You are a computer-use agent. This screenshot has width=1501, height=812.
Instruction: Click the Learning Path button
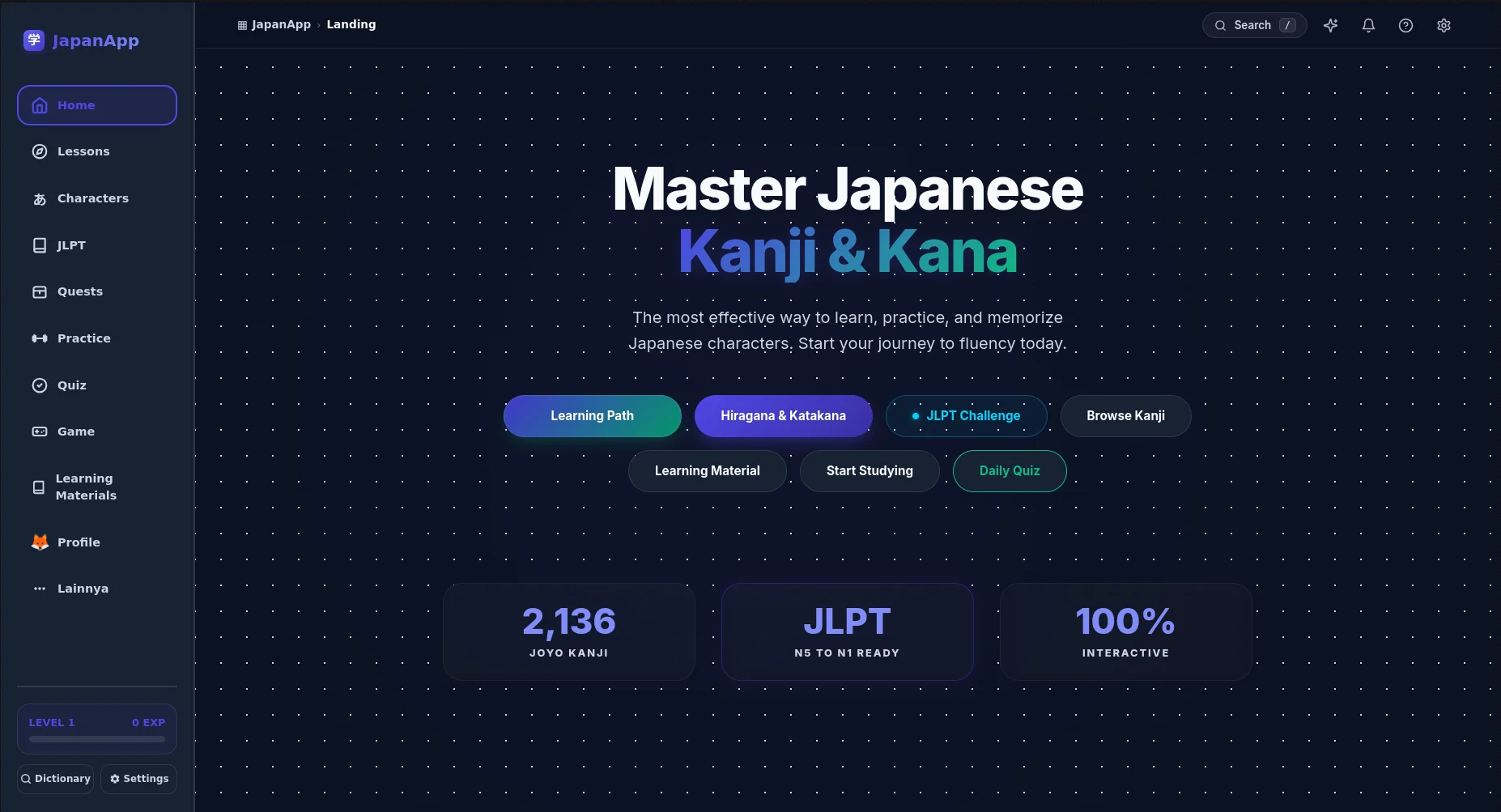pos(593,416)
